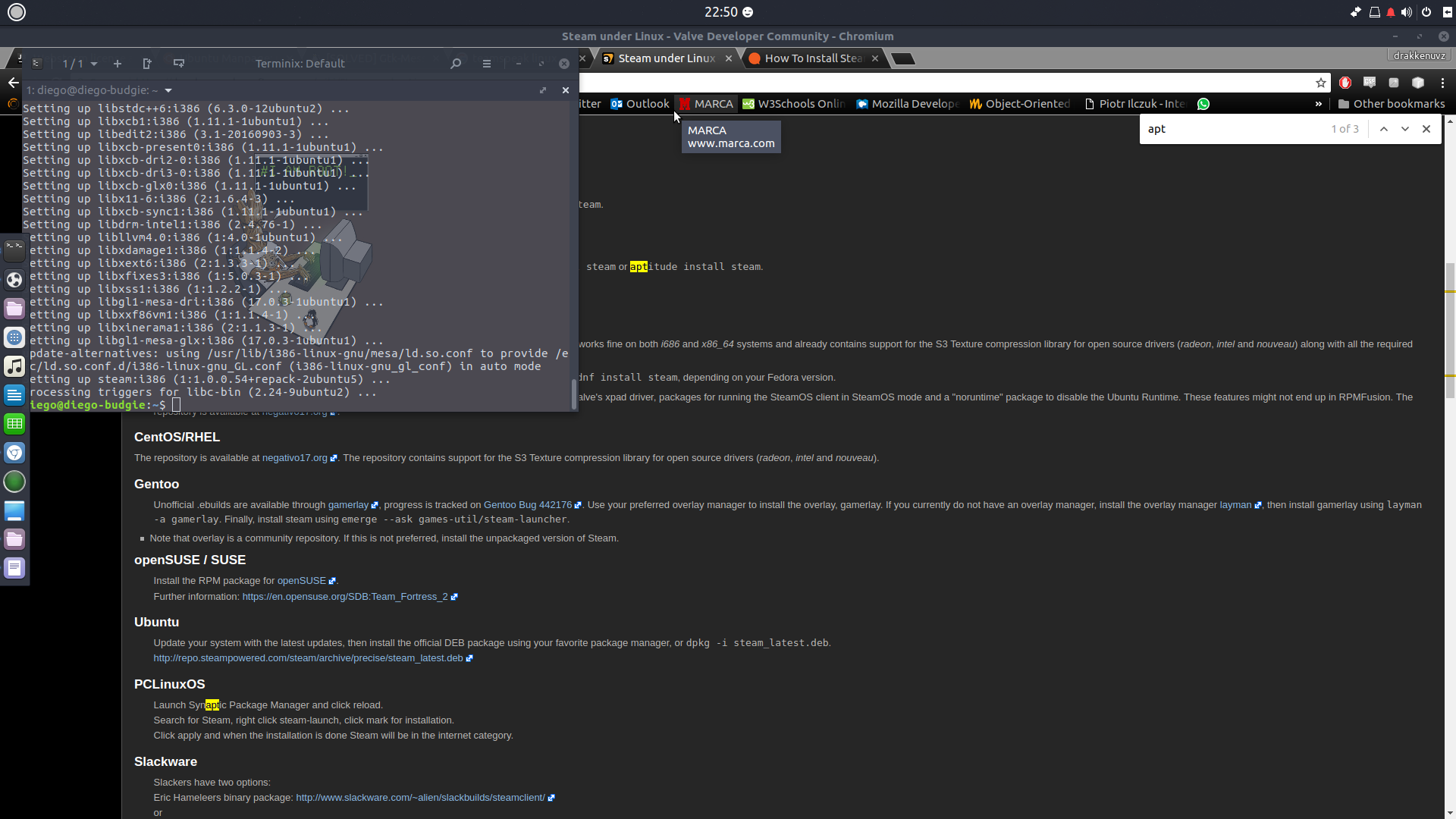Open the SDB:Team_Fortress_2 link
This screenshot has height=819, width=1456.
tap(345, 597)
